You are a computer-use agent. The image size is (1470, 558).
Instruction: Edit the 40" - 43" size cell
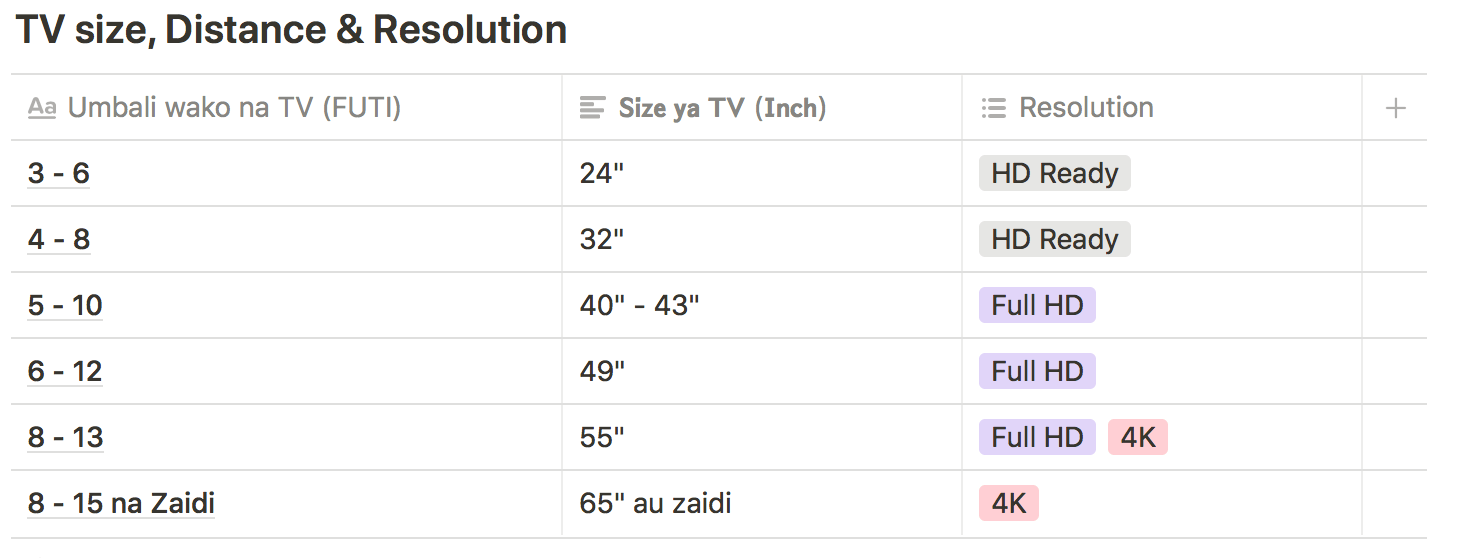(x=762, y=305)
